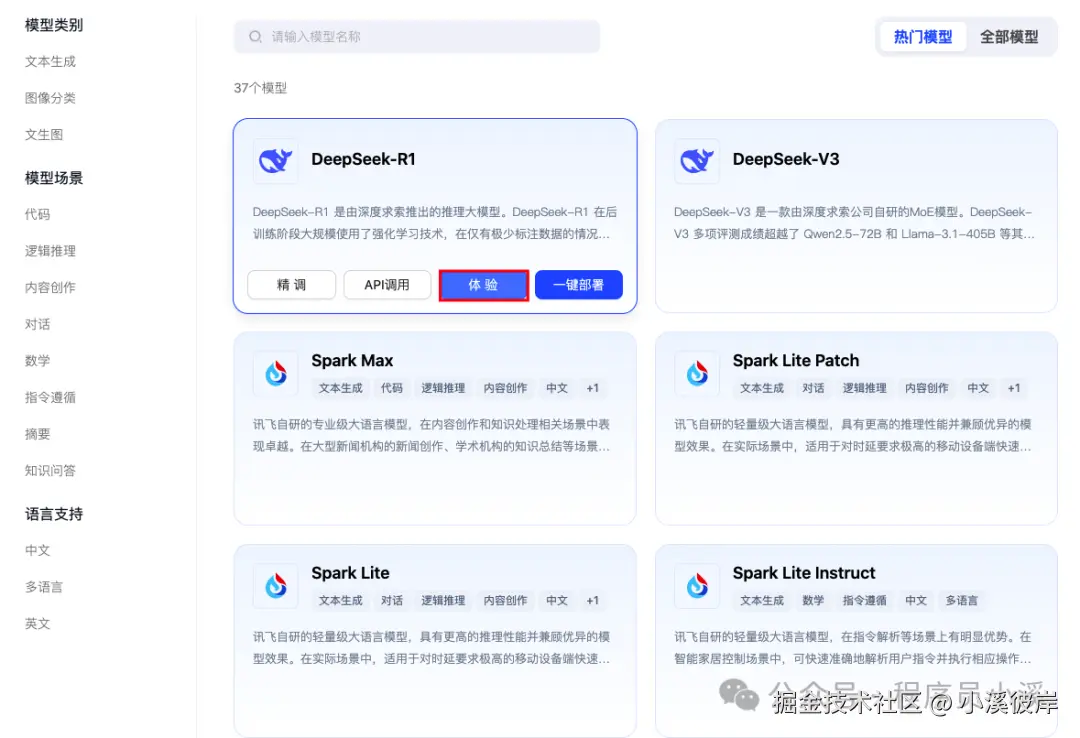Screen dimensions: 1080x738
Task: Click the DeepSeek-V3 whale logo icon
Action: coord(697,161)
